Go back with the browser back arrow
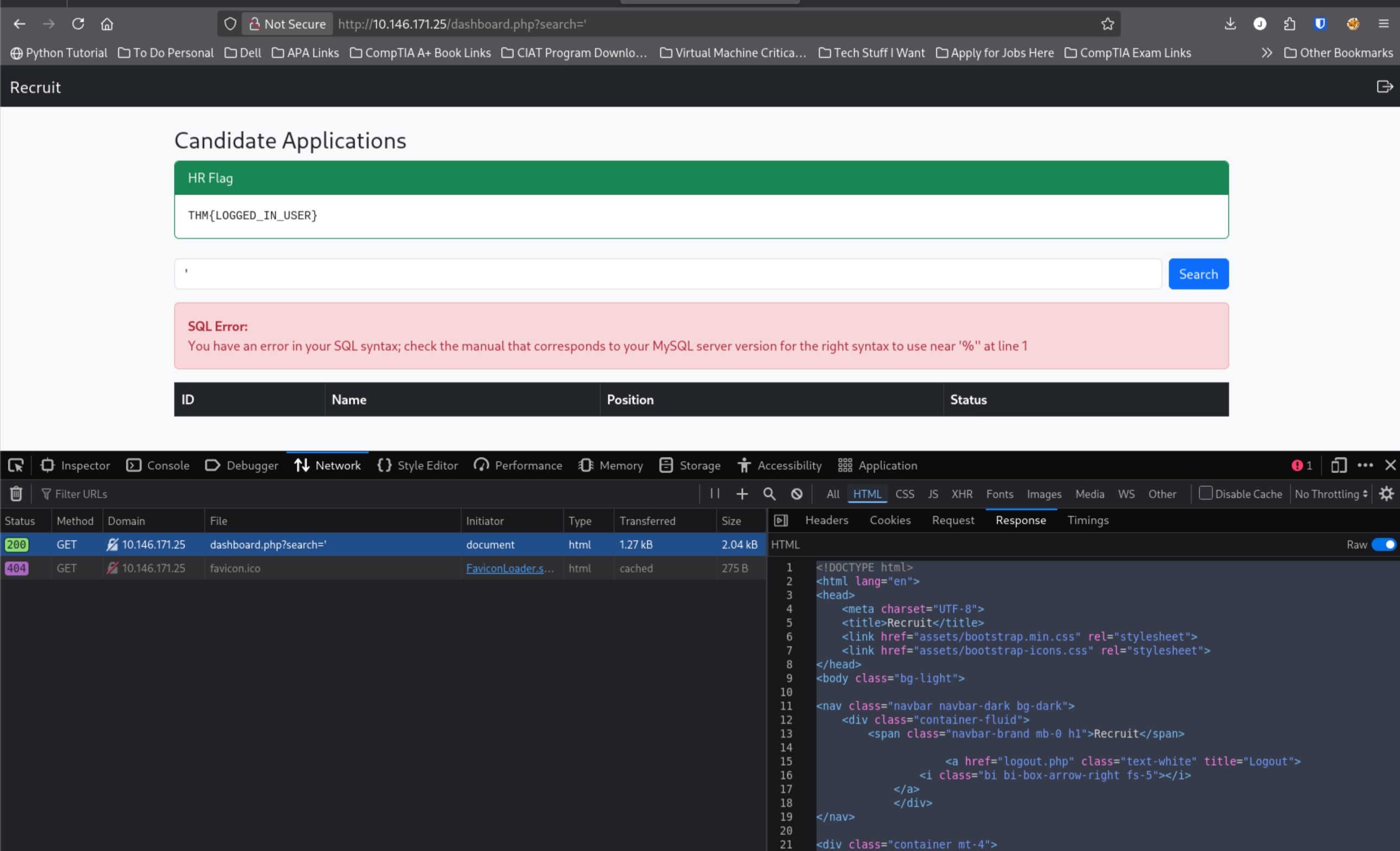 point(20,24)
